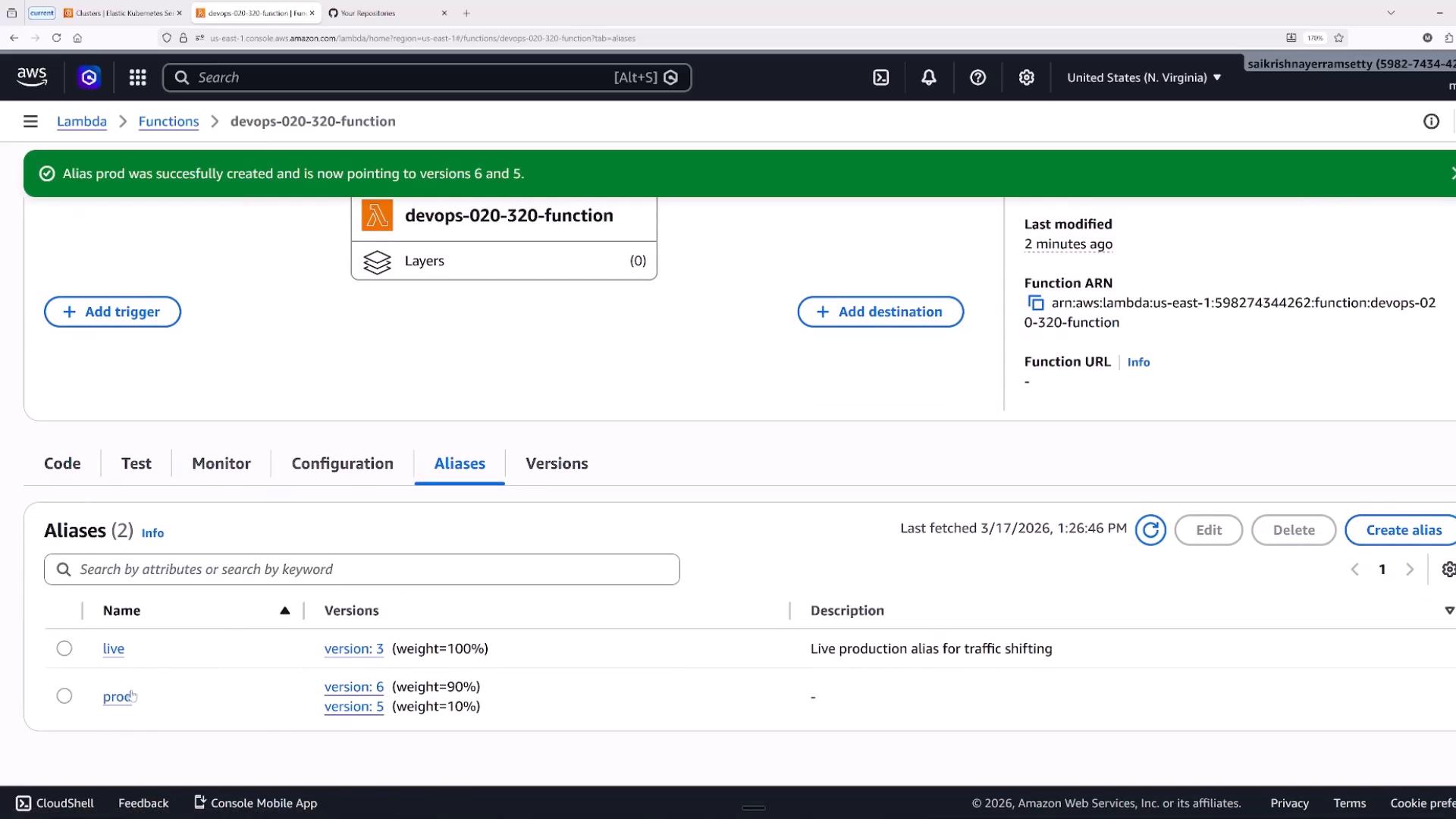The image size is (1456, 819).
Task: Focus the aliases search field
Action: pyautogui.click(x=362, y=570)
